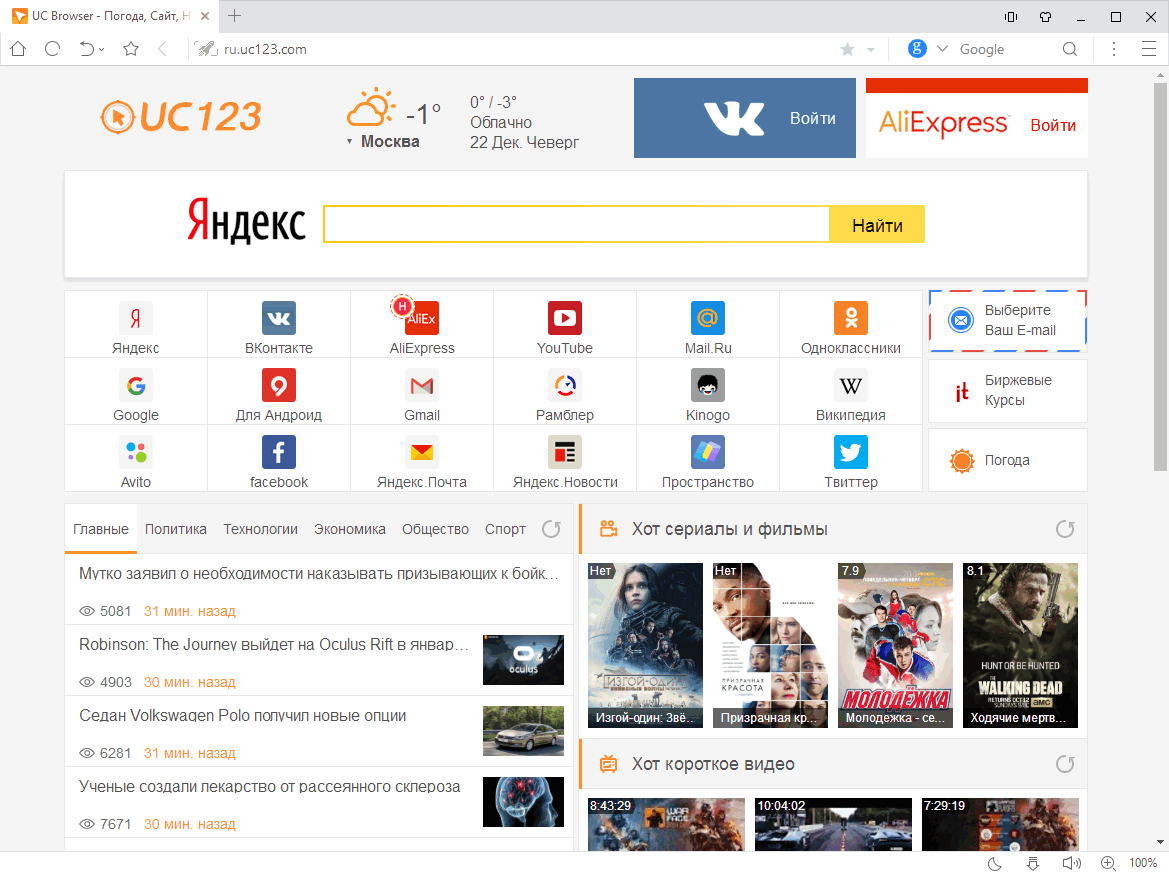Screen dimensions: 1169x875
Task: Open the Седан Volkswagen Polo headline
Action: click(243, 716)
